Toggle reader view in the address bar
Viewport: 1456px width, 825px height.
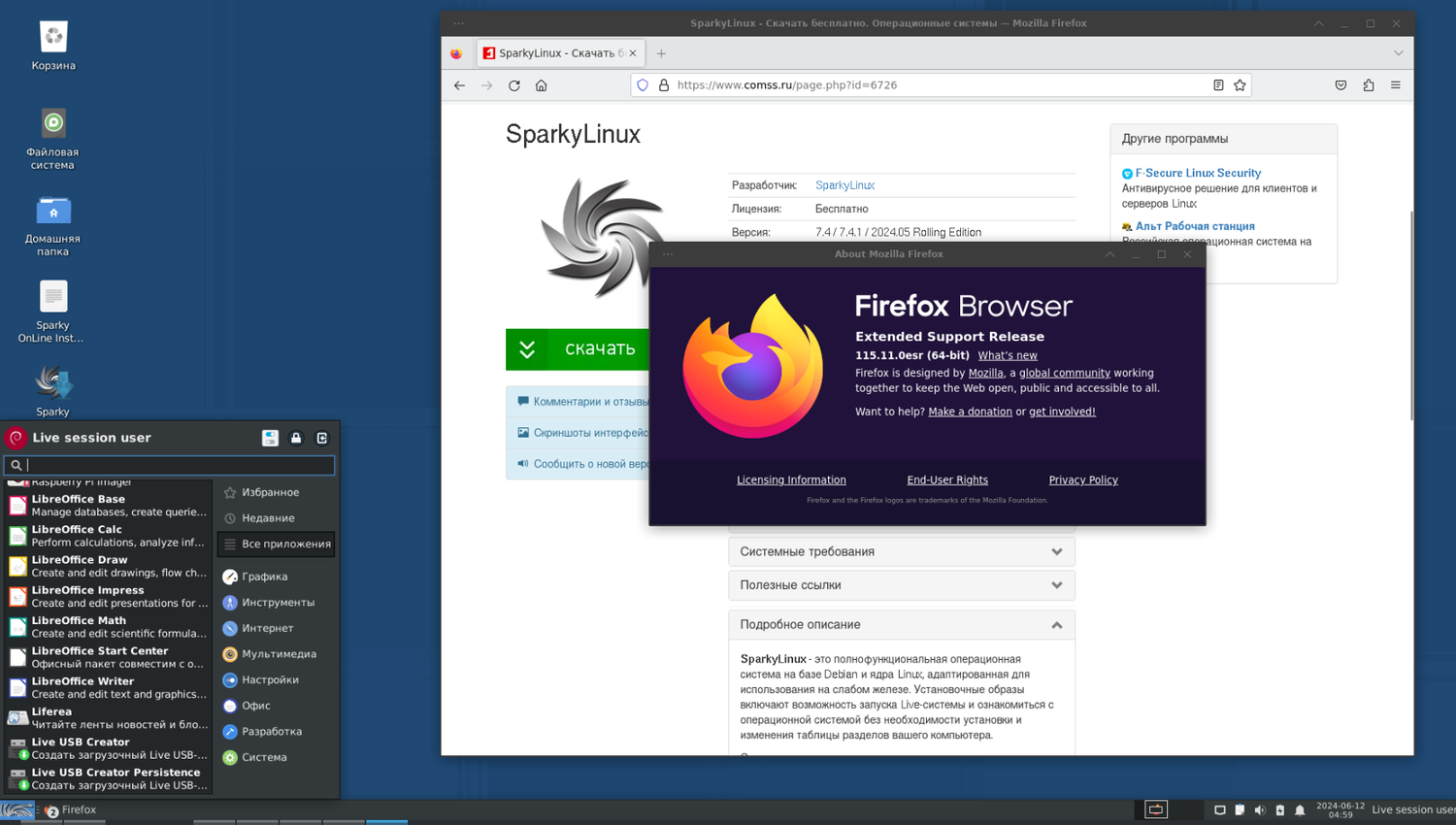(1218, 85)
